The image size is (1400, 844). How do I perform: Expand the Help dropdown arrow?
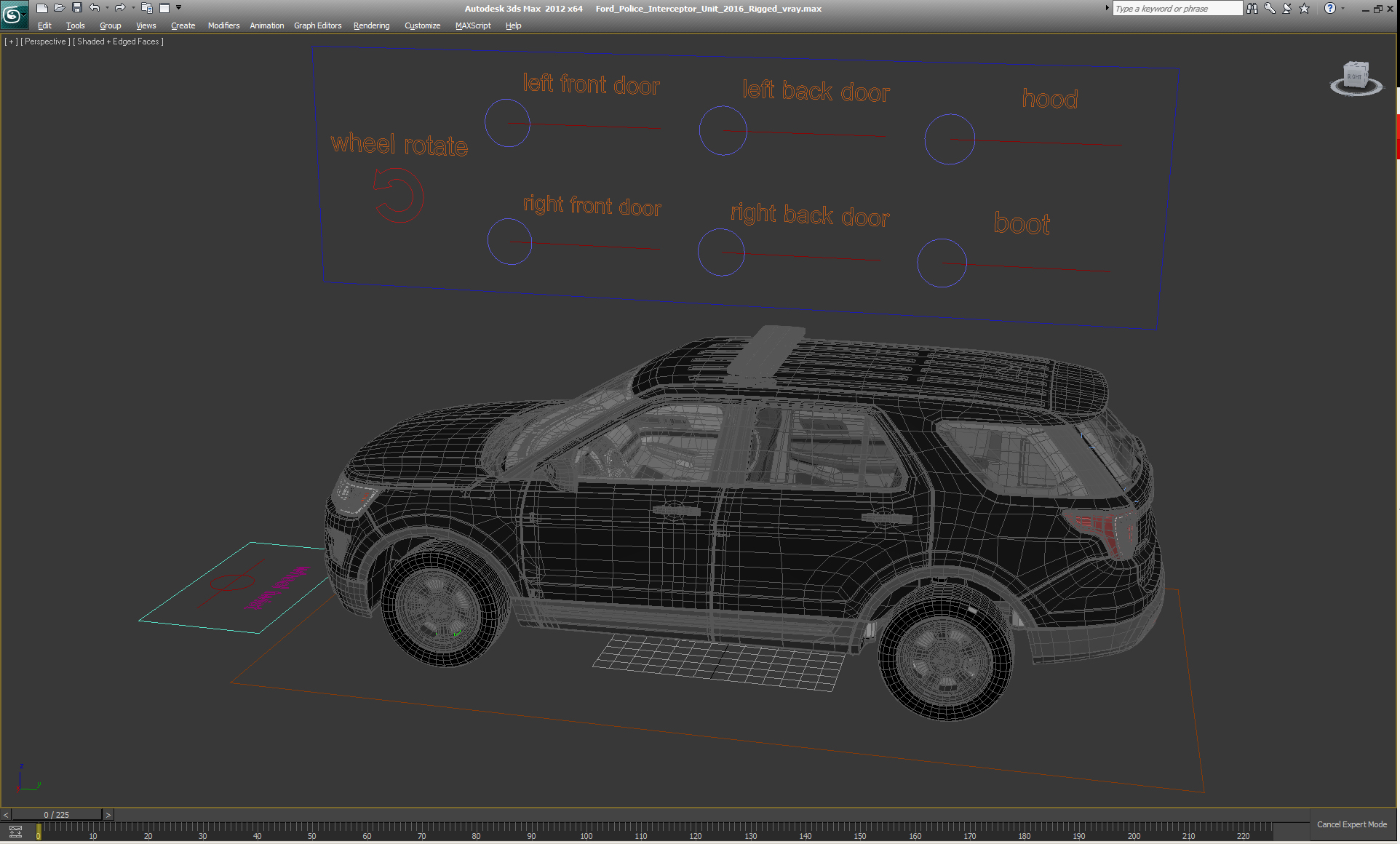1343,8
